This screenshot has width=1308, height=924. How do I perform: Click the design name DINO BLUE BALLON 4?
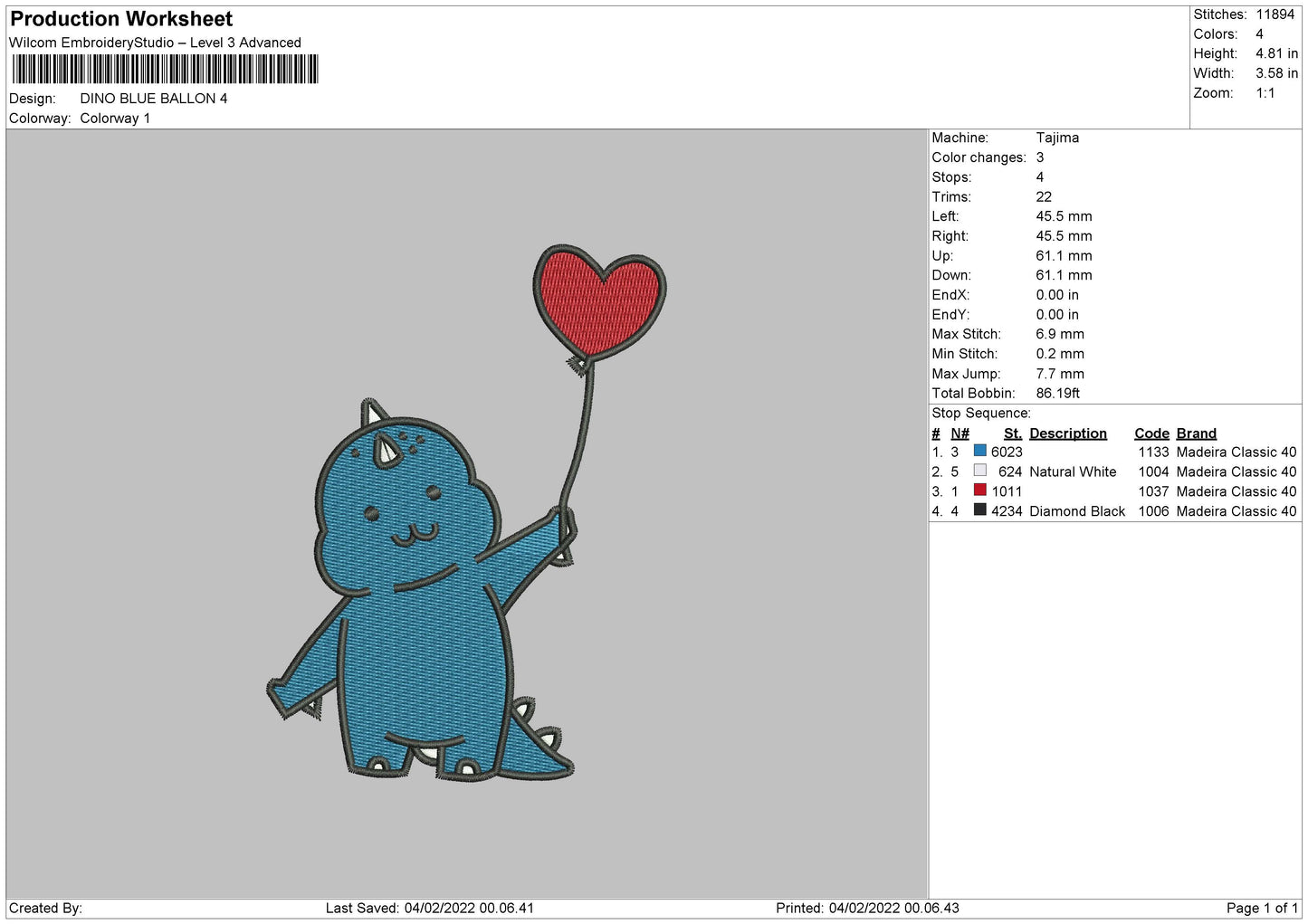154,99
